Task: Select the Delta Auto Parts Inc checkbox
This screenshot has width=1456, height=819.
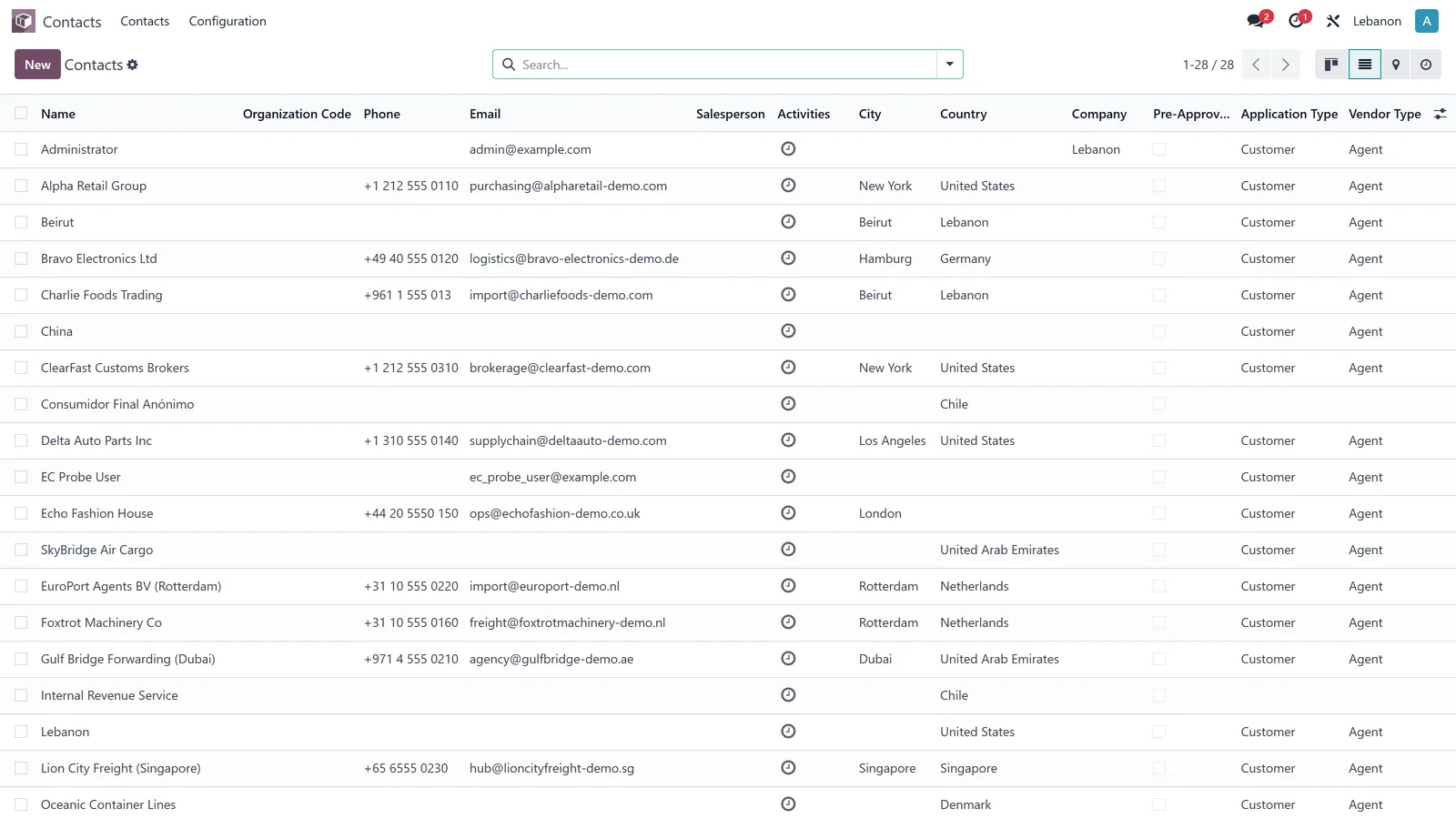Action: tap(21, 440)
